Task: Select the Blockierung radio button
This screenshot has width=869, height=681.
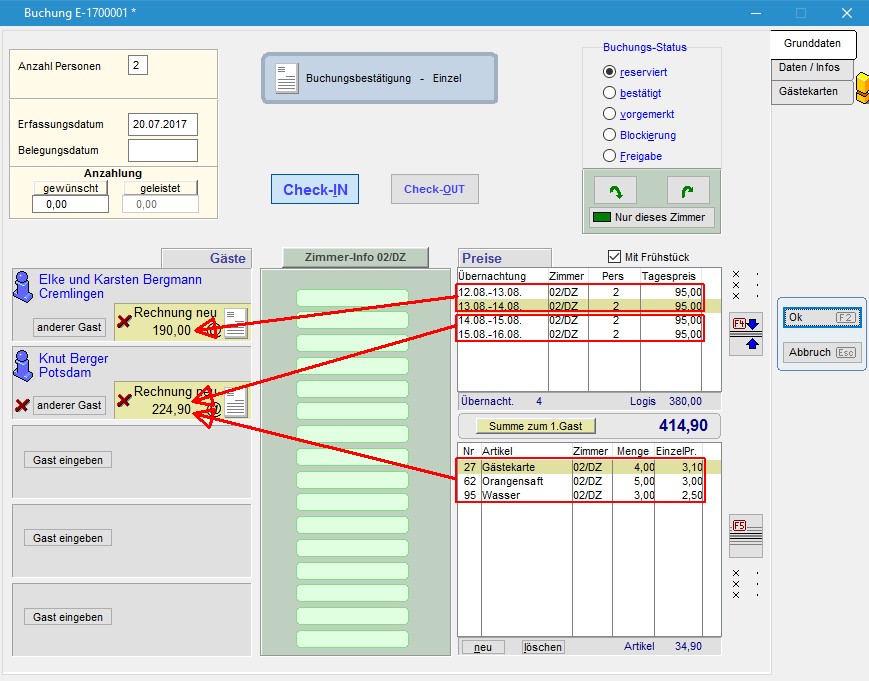Action: pyautogui.click(x=610, y=135)
